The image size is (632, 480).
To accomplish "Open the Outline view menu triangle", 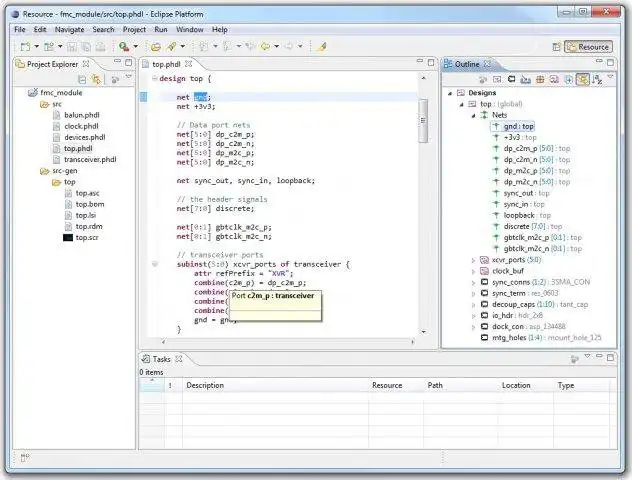I will (x=610, y=77).
